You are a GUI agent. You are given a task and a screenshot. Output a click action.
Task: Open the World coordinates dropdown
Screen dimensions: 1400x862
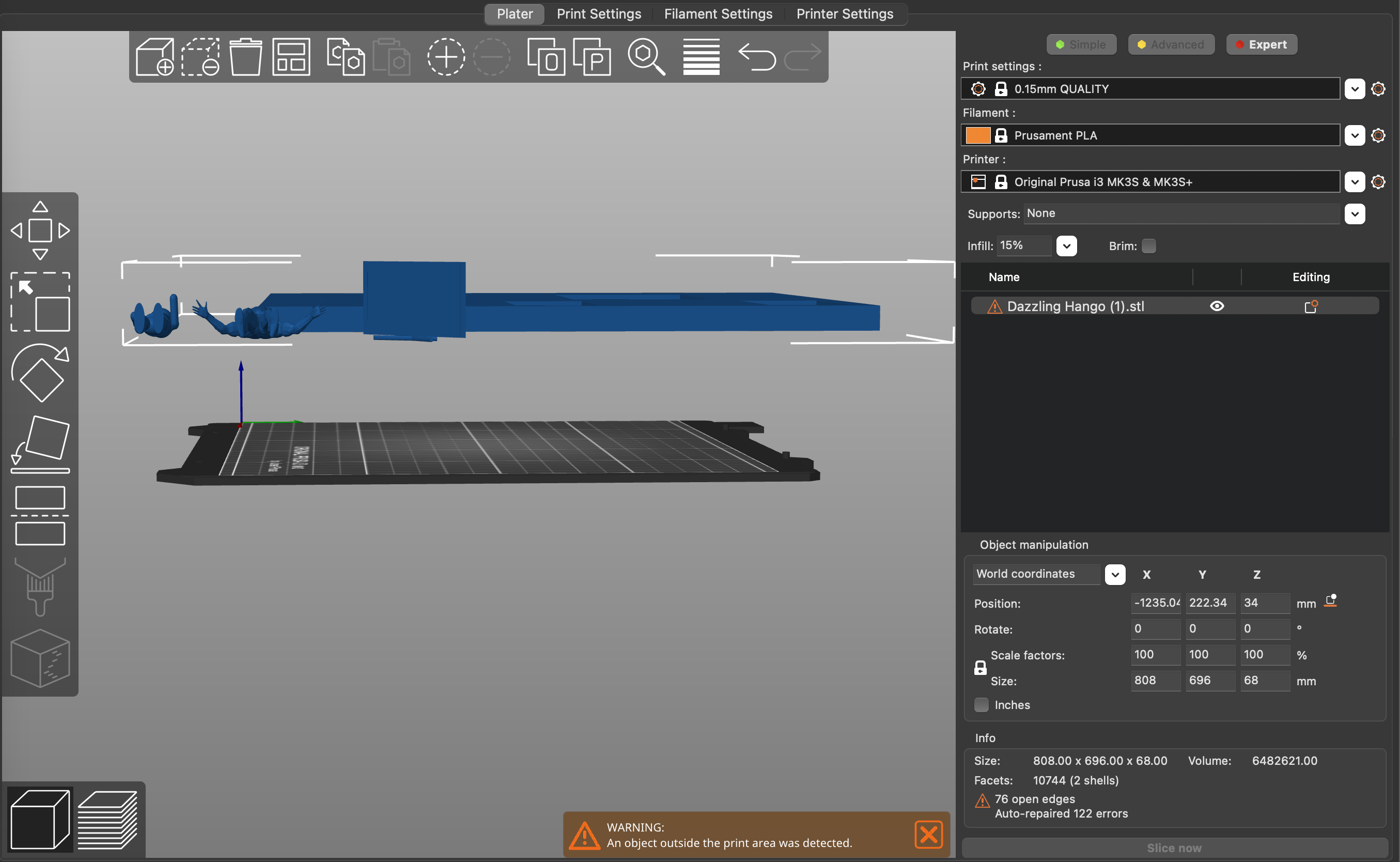pyautogui.click(x=1114, y=574)
